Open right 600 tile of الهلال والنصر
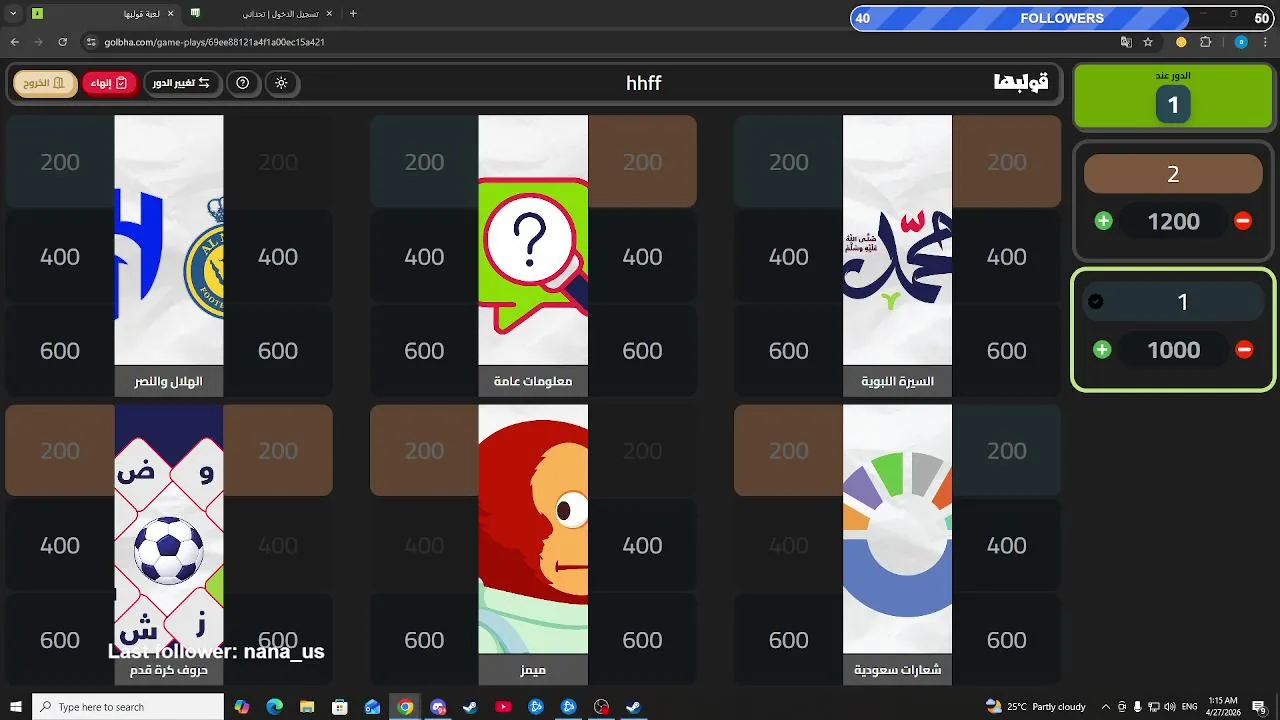1280x720 pixels. 278,351
